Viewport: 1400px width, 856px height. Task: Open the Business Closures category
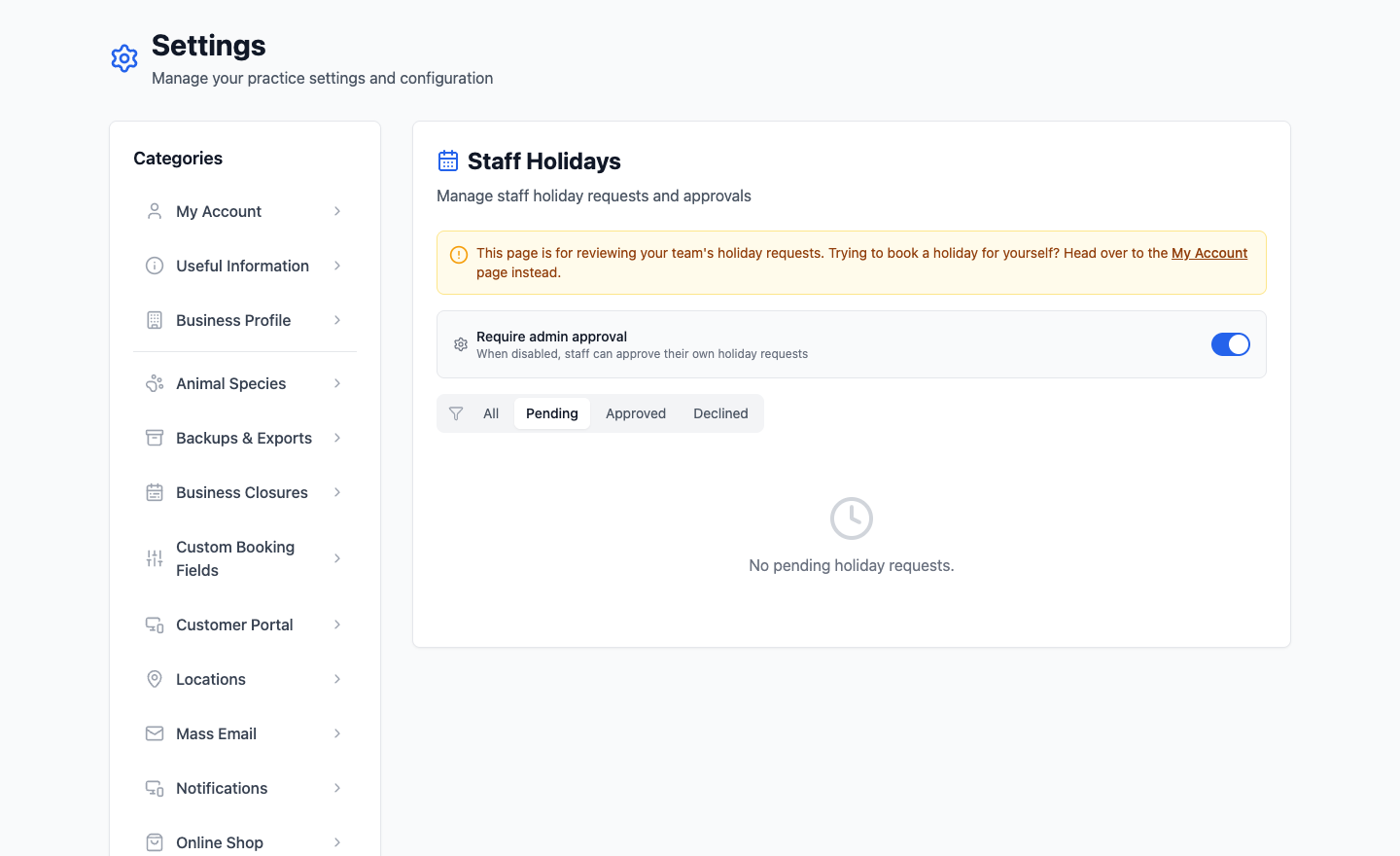245,492
